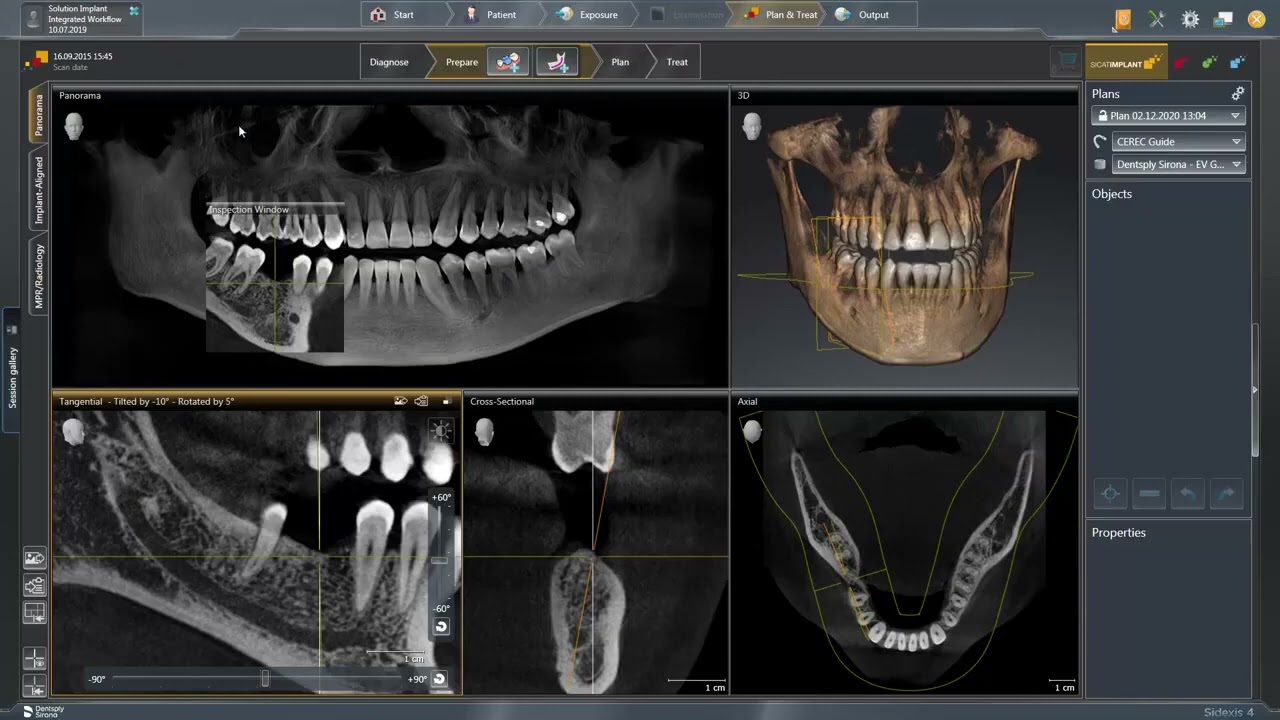Screen dimensions: 1280x720
Task: Click the brightness/contrast sun icon in Tangential view
Action: tap(441, 431)
